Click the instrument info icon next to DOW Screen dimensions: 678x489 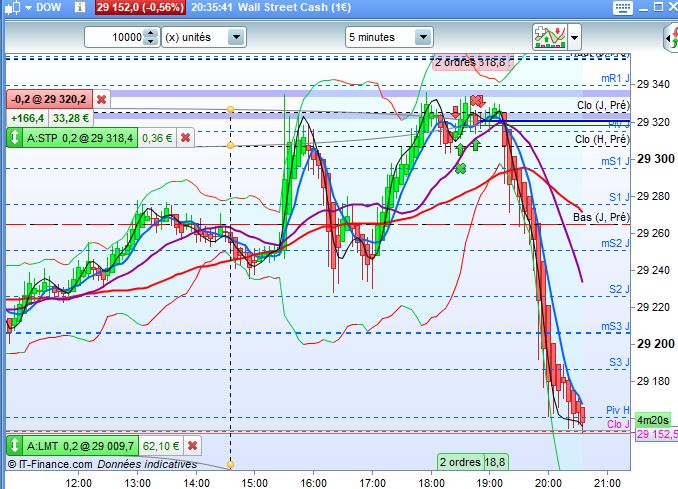click(x=80, y=7)
